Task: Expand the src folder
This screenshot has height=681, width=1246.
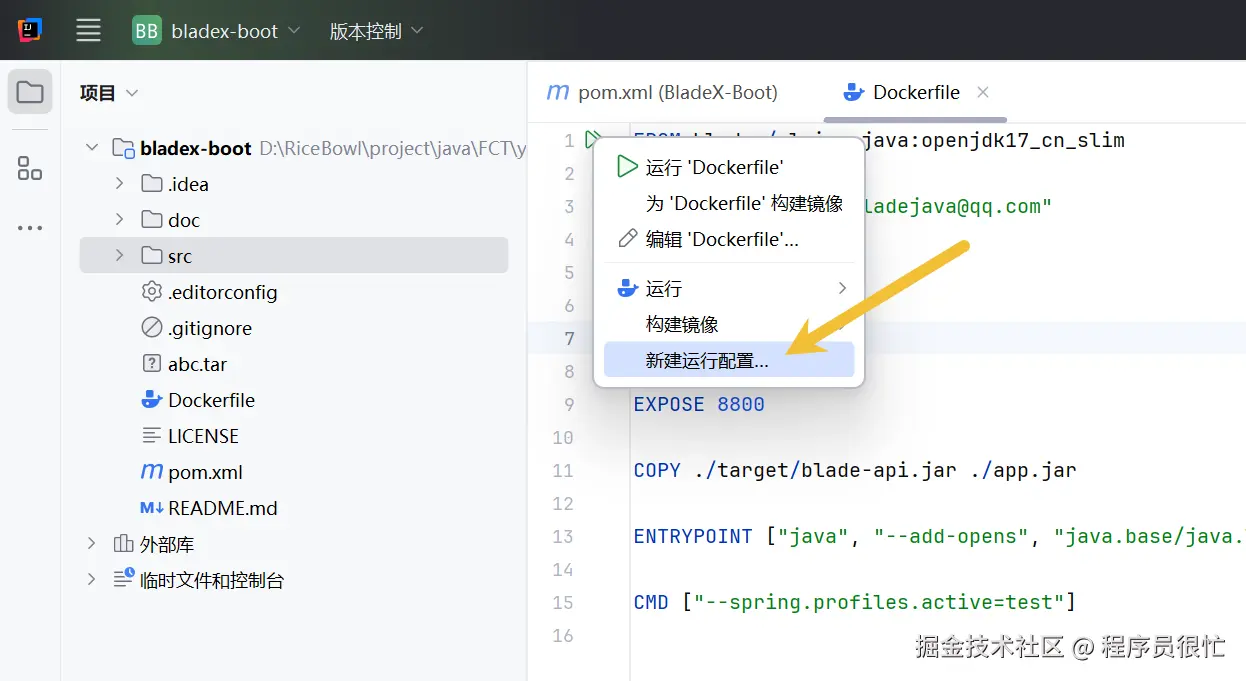Action: point(119,256)
